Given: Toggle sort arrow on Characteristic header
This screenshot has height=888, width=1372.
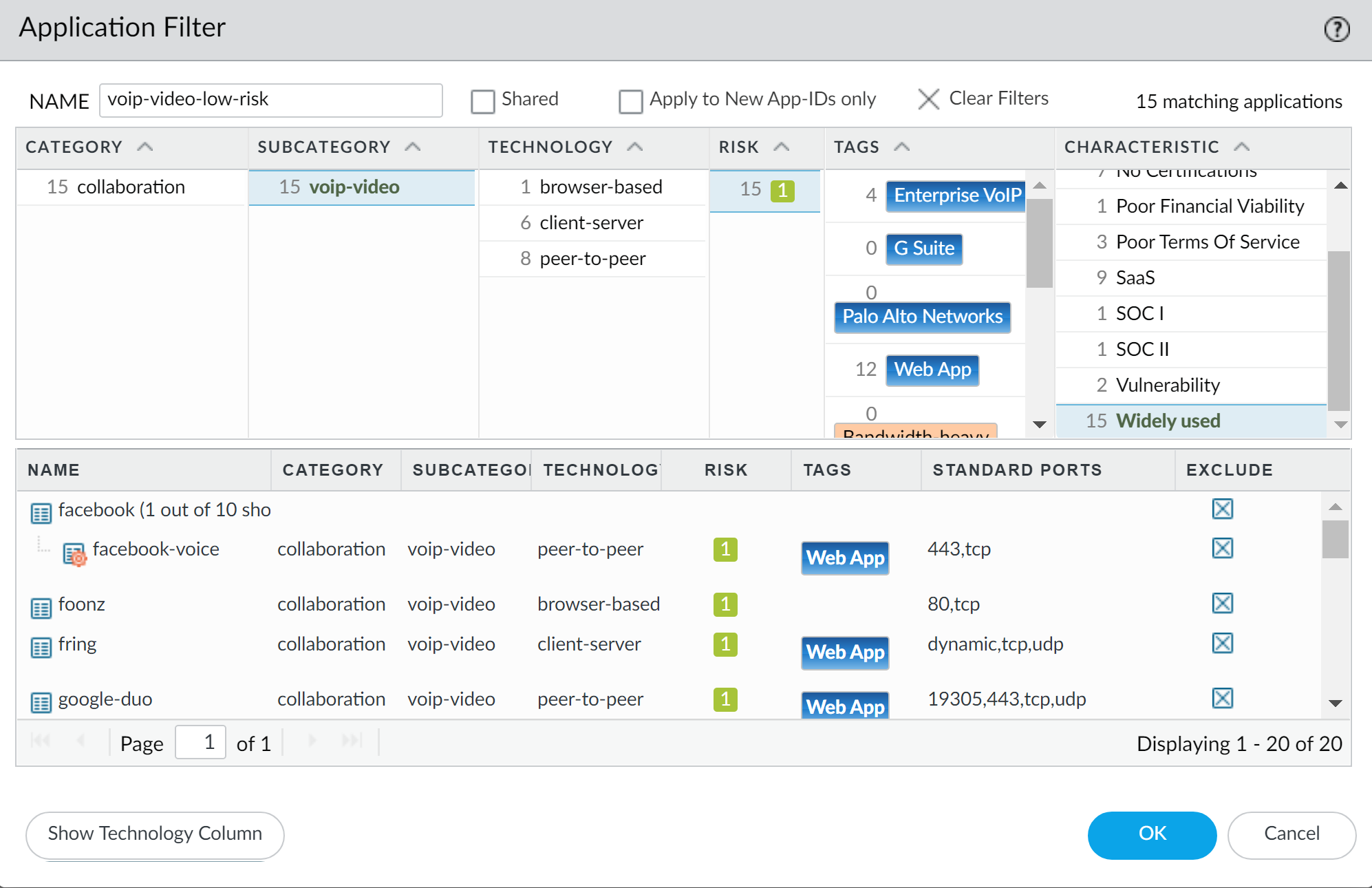Looking at the screenshot, I should point(1241,147).
